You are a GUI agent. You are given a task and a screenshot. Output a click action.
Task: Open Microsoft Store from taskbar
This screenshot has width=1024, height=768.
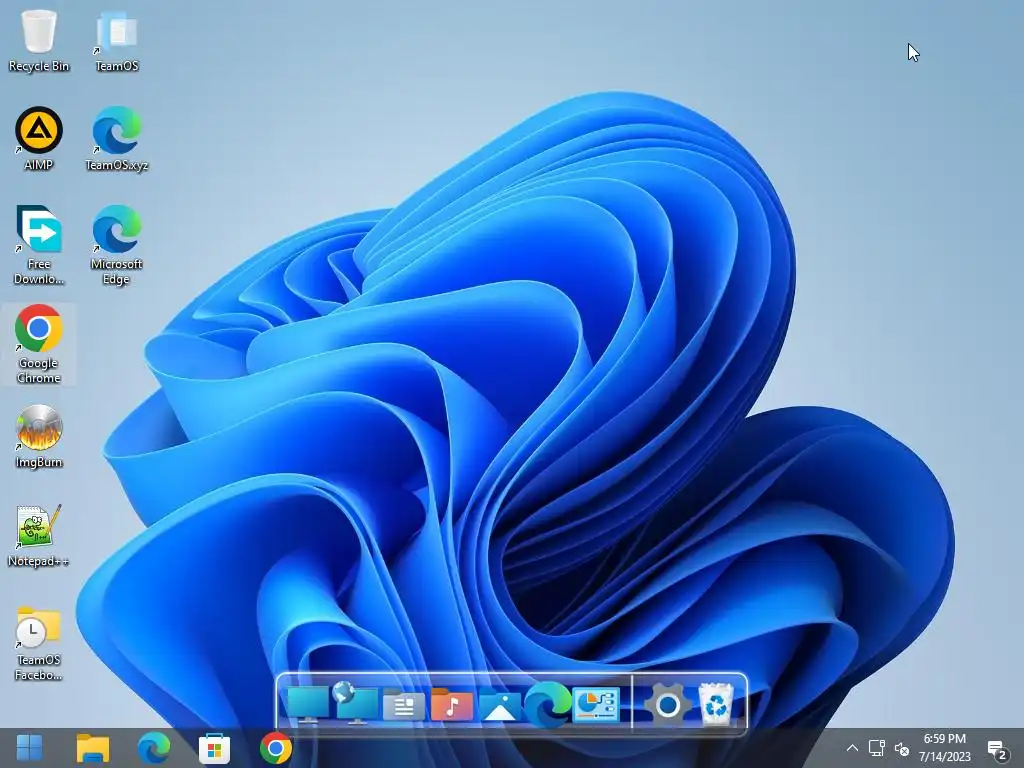pyautogui.click(x=214, y=748)
